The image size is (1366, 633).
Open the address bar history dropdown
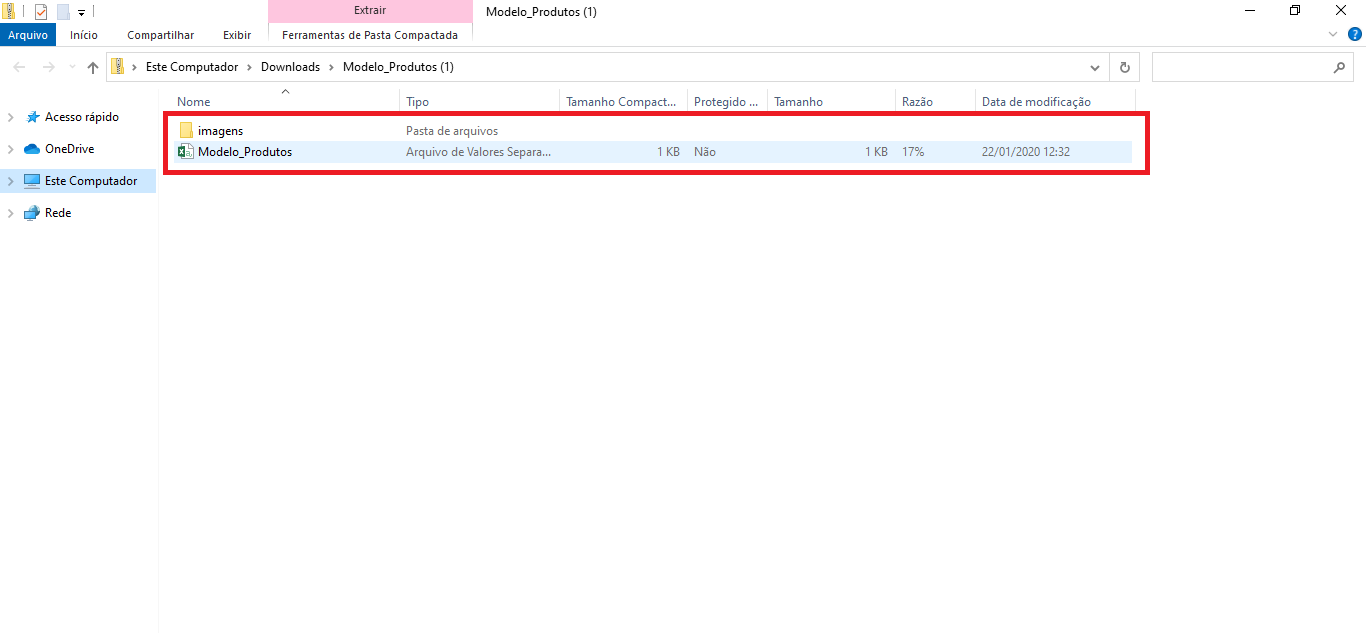tap(1094, 67)
